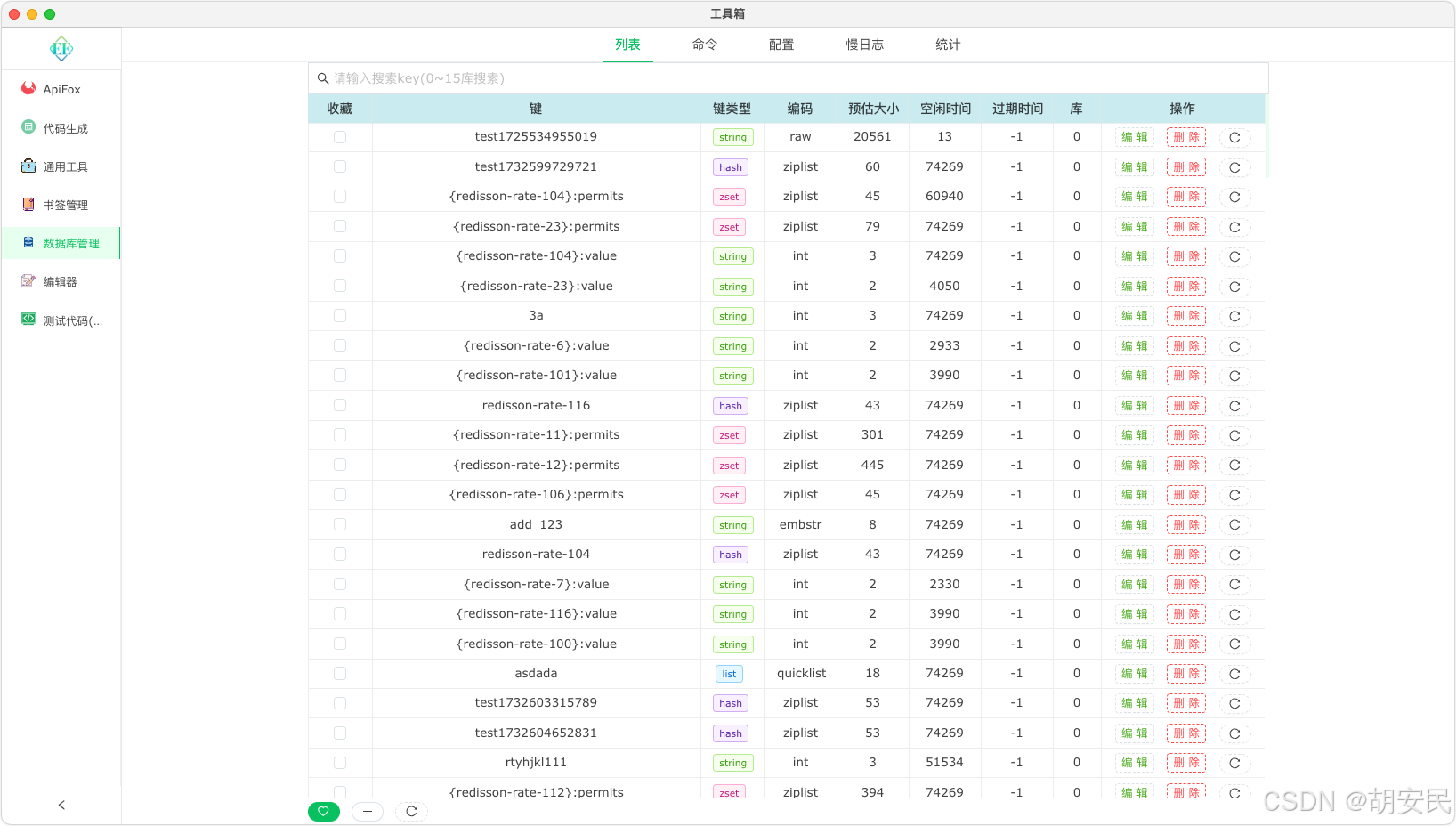Viewport: 1456px width, 826px height.
Task: Click 删除 for test1732603315789
Action: (1186, 703)
